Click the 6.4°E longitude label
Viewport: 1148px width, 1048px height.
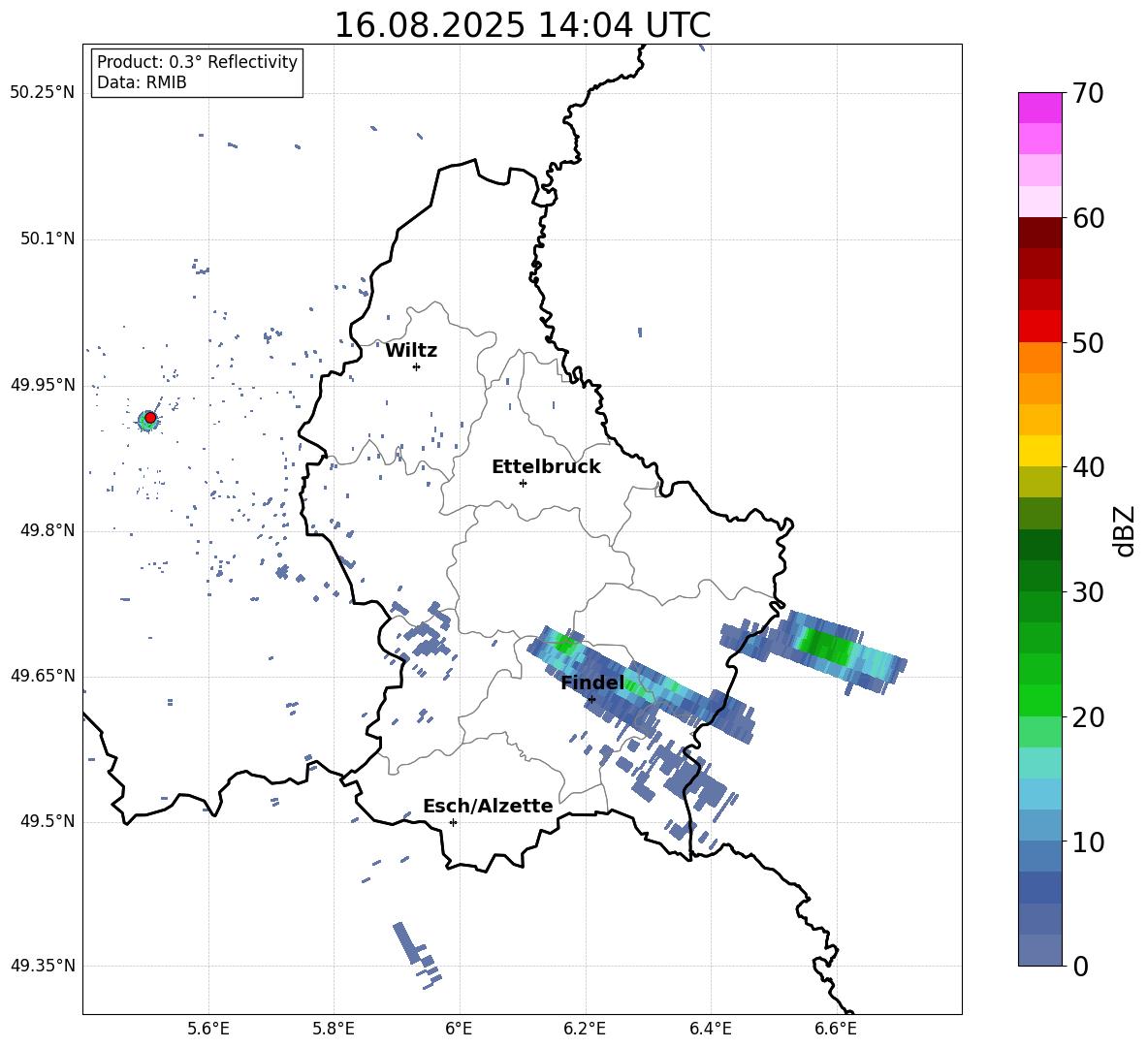coord(710,1029)
